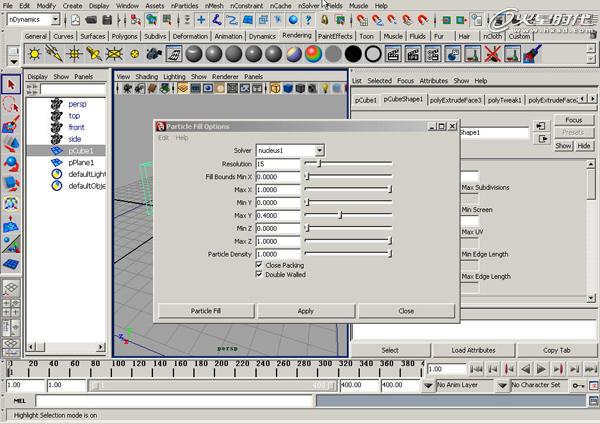Click the Copy Tab button
The height and width of the screenshot is (424, 600).
[556, 350]
